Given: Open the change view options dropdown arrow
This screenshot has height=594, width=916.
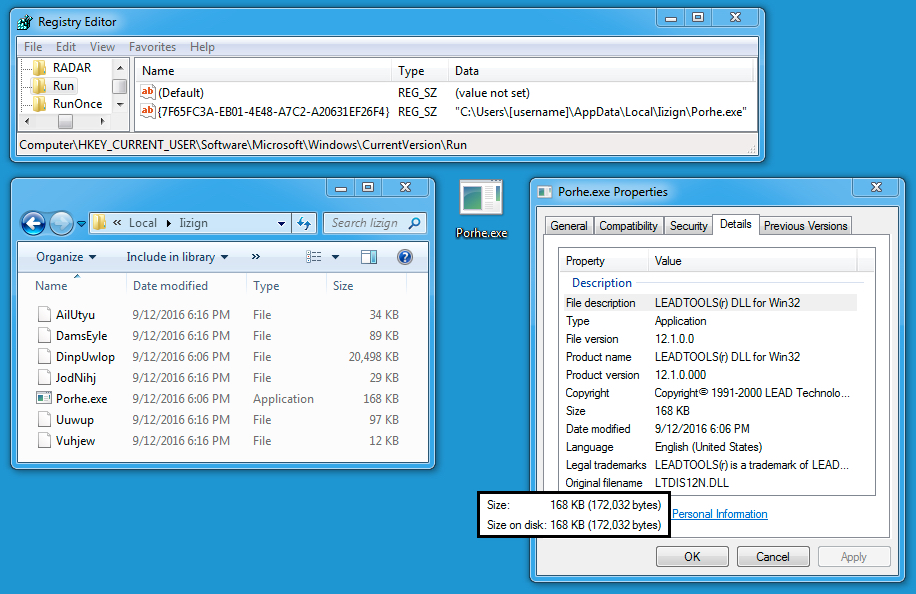Looking at the screenshot, I should (335, 257).
